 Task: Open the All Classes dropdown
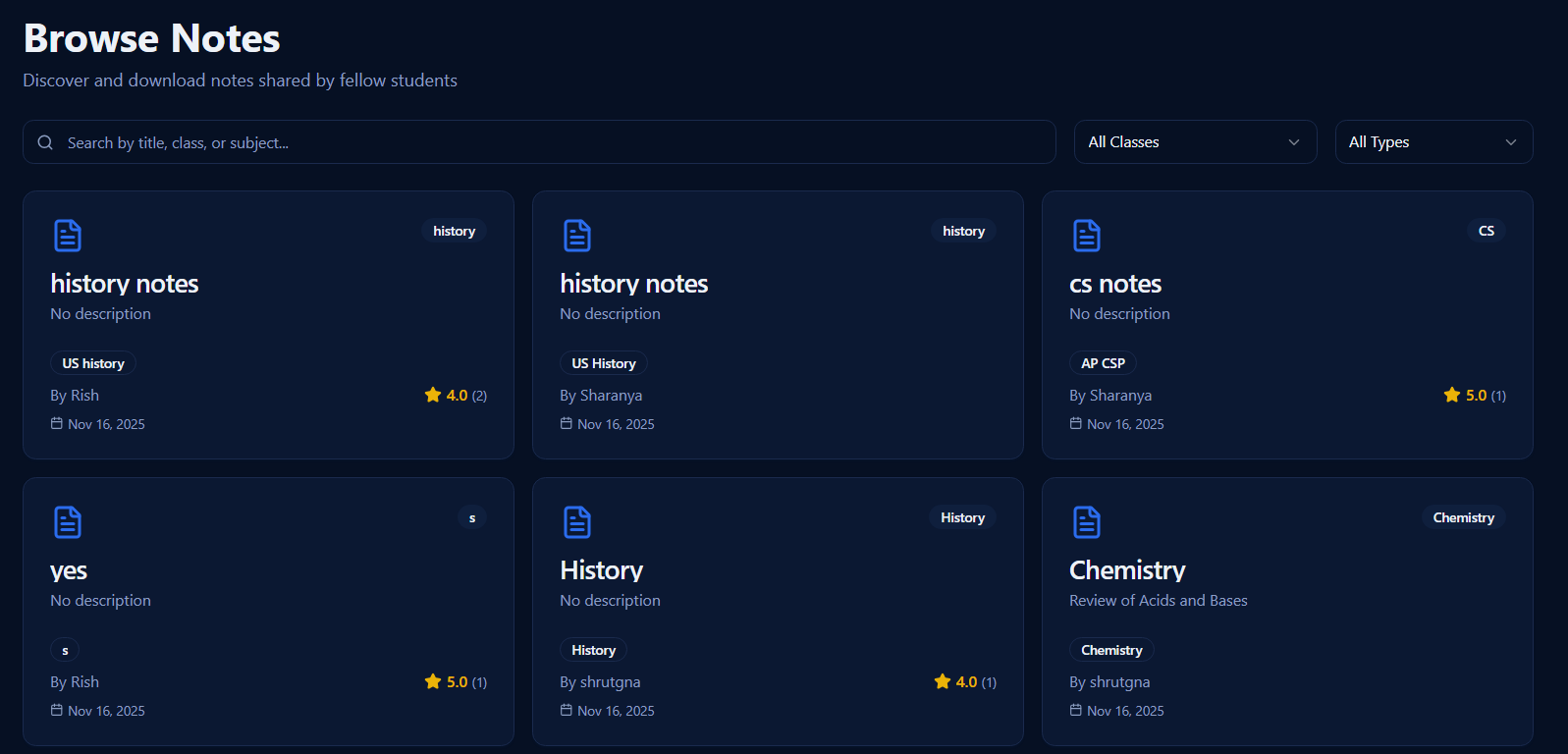coord(1195,142)
